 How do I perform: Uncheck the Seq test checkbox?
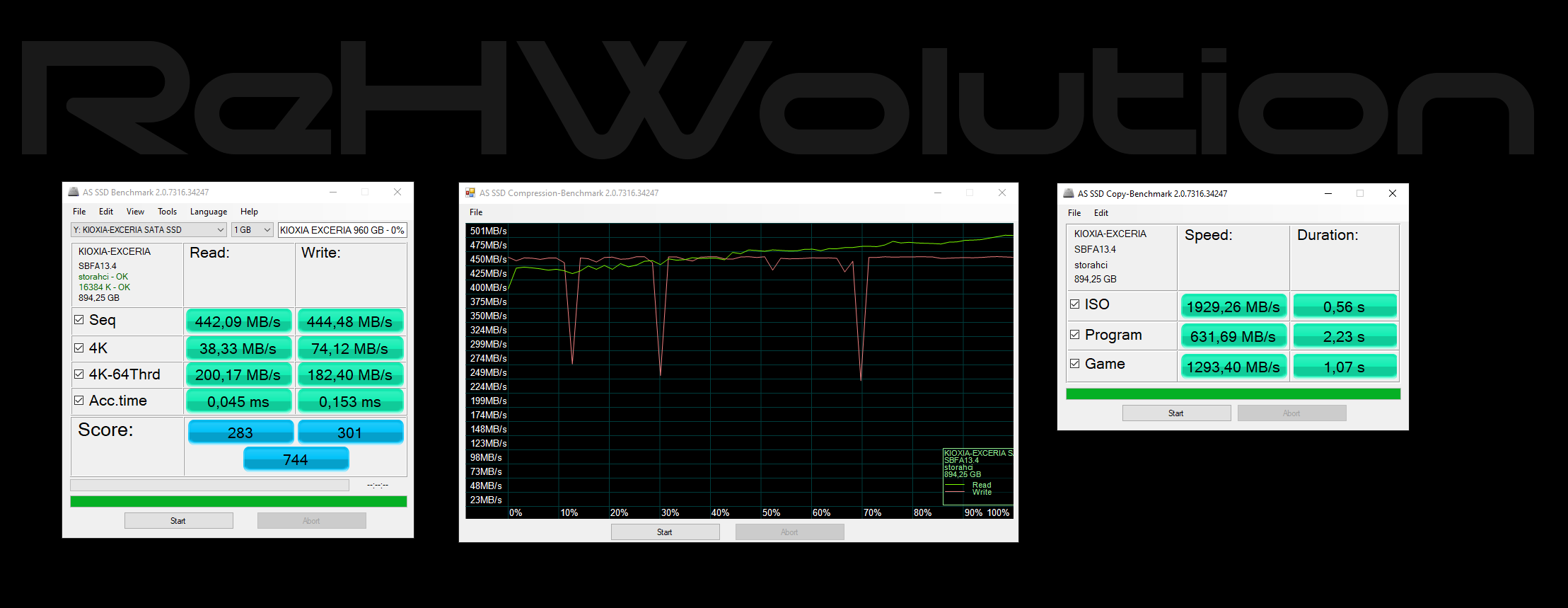(x=79, y=320)
